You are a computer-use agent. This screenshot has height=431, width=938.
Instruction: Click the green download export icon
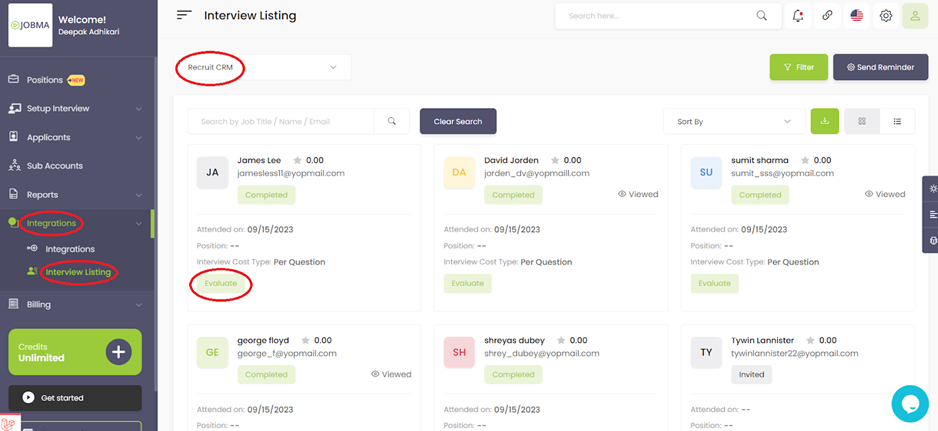click(825, 121)
